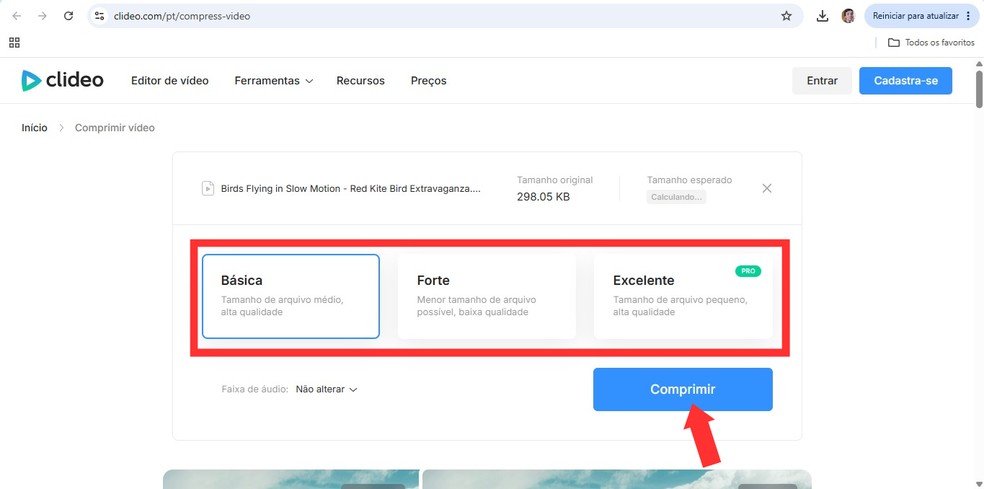984x489 pixels.
Task: Click the Entrar button
Action: point(822,81)
